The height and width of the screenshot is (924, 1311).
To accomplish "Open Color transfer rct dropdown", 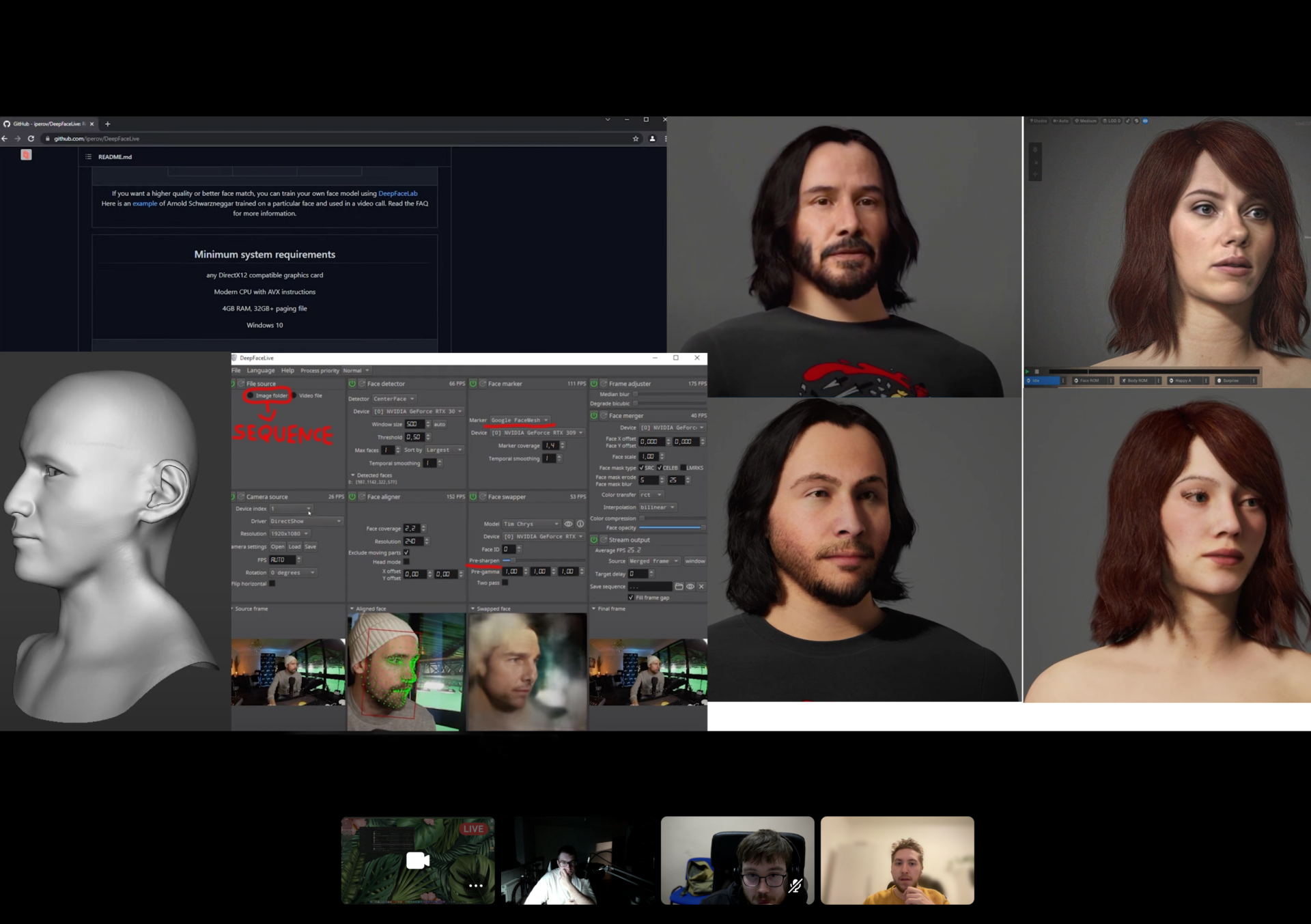I will click(x=651, y=494).
